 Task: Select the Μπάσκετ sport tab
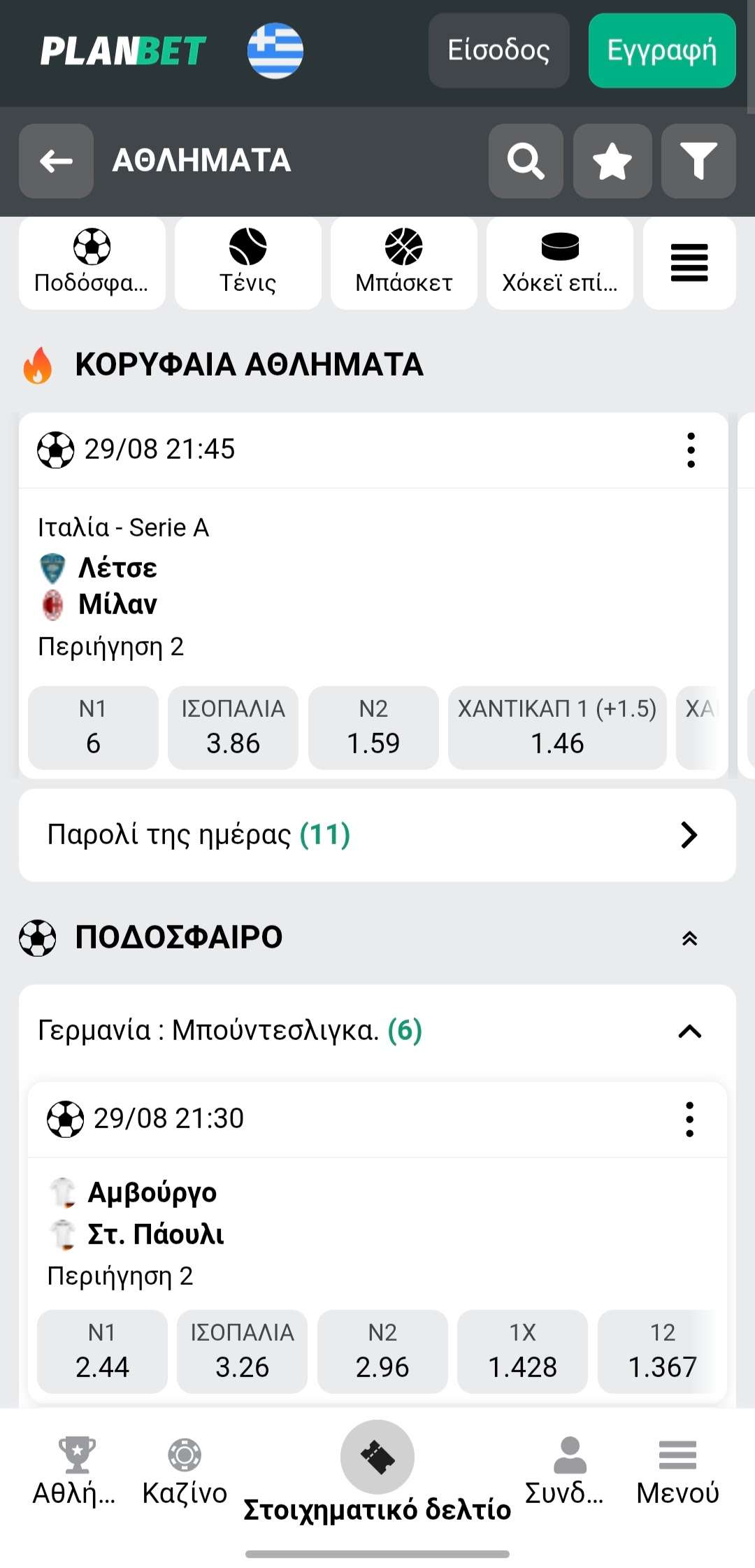click(x=404, y=263)
